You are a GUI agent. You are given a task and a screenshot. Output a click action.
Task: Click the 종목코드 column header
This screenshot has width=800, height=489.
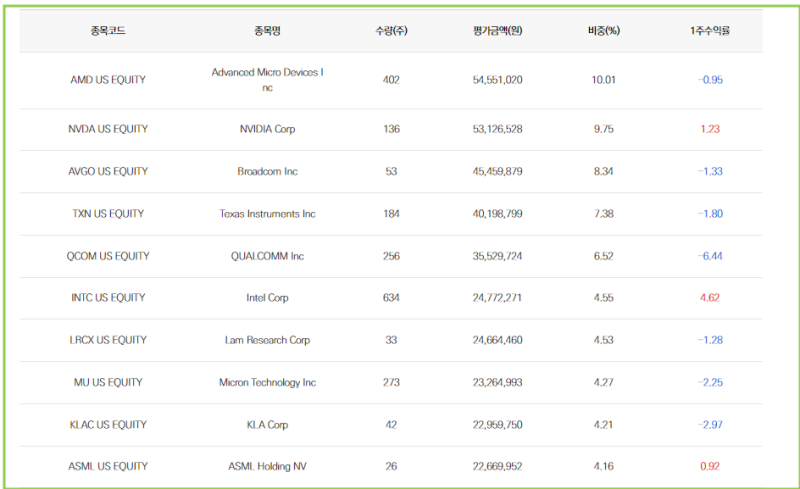(108, 31)
